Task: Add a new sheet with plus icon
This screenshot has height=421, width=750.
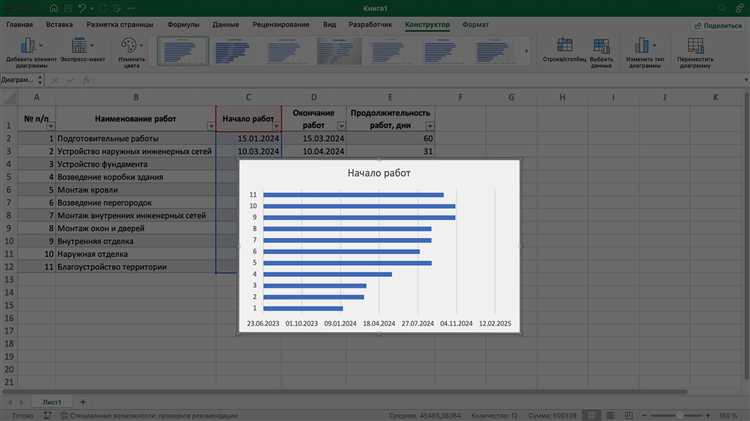Action: click(83, 402)
